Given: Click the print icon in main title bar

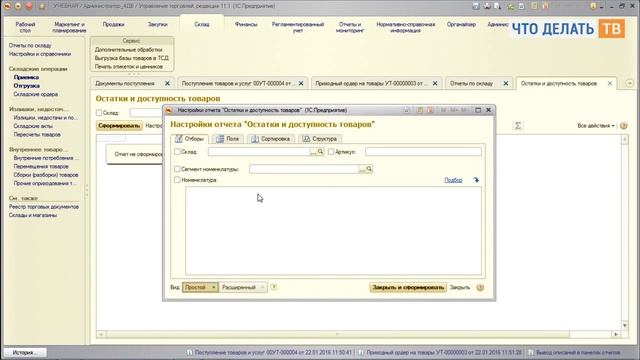Looking at the screenshot, I should pos(487,6).
